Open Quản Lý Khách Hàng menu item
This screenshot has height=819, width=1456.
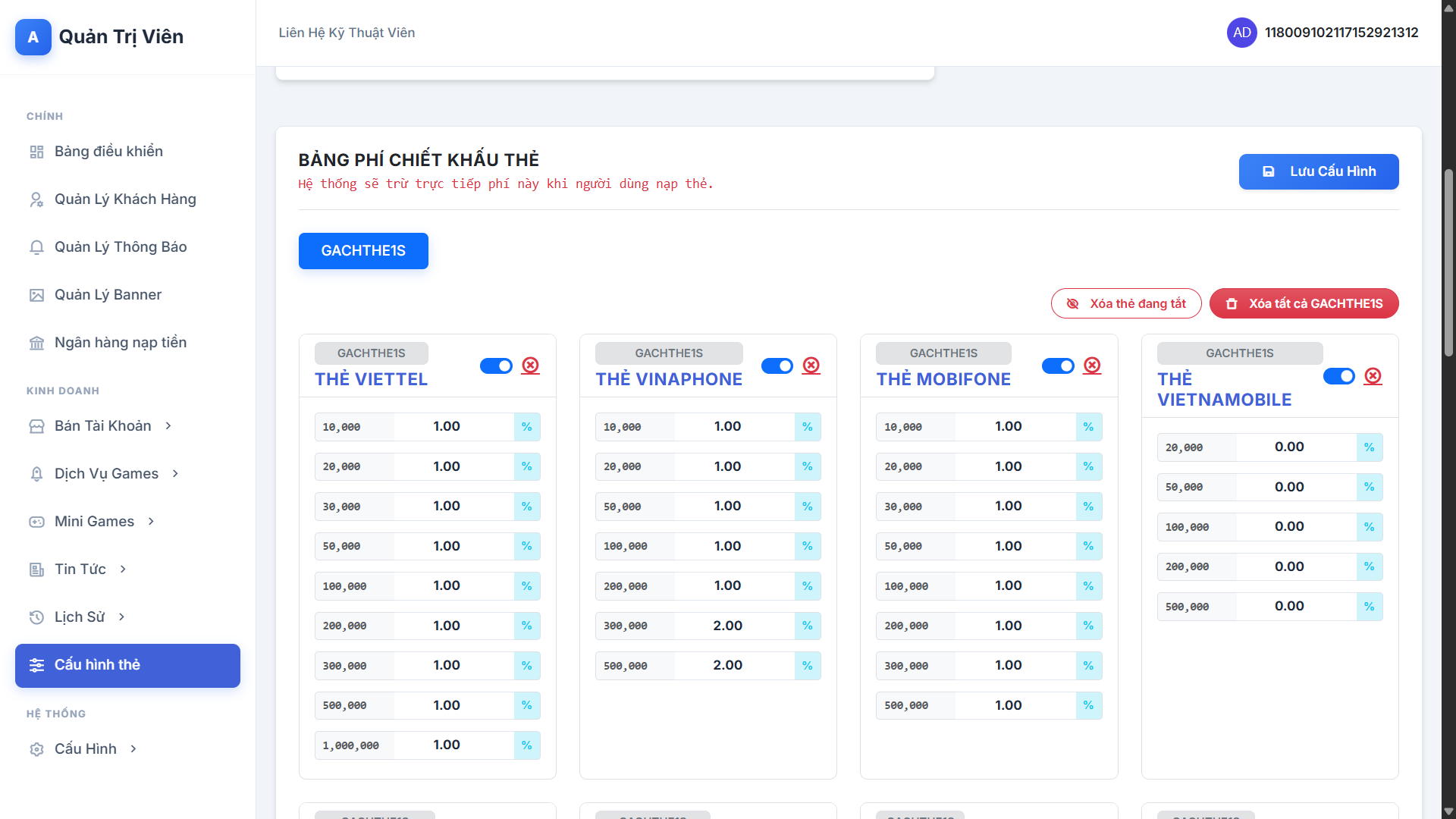(x=125, y=199)
